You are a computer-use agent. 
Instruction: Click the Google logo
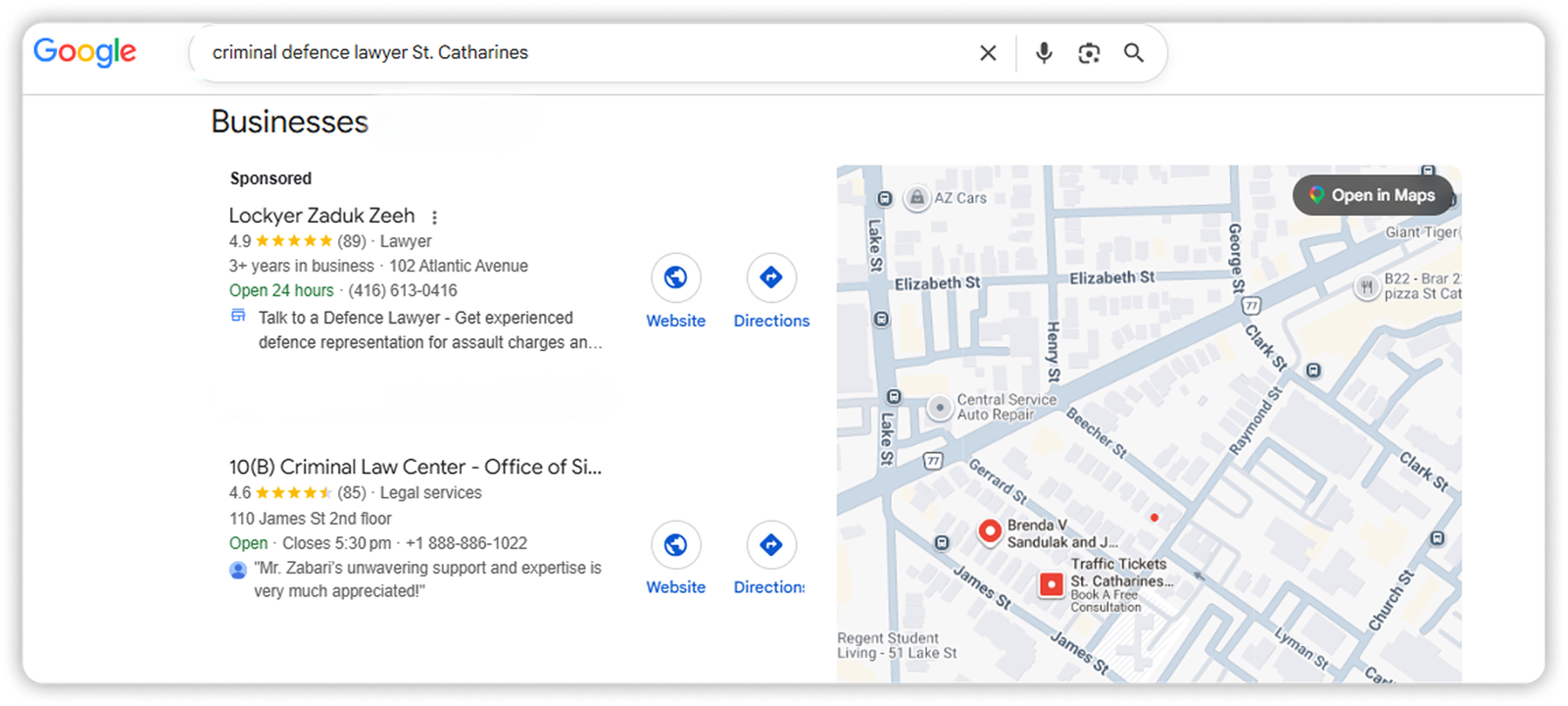(x=85, y=52)
